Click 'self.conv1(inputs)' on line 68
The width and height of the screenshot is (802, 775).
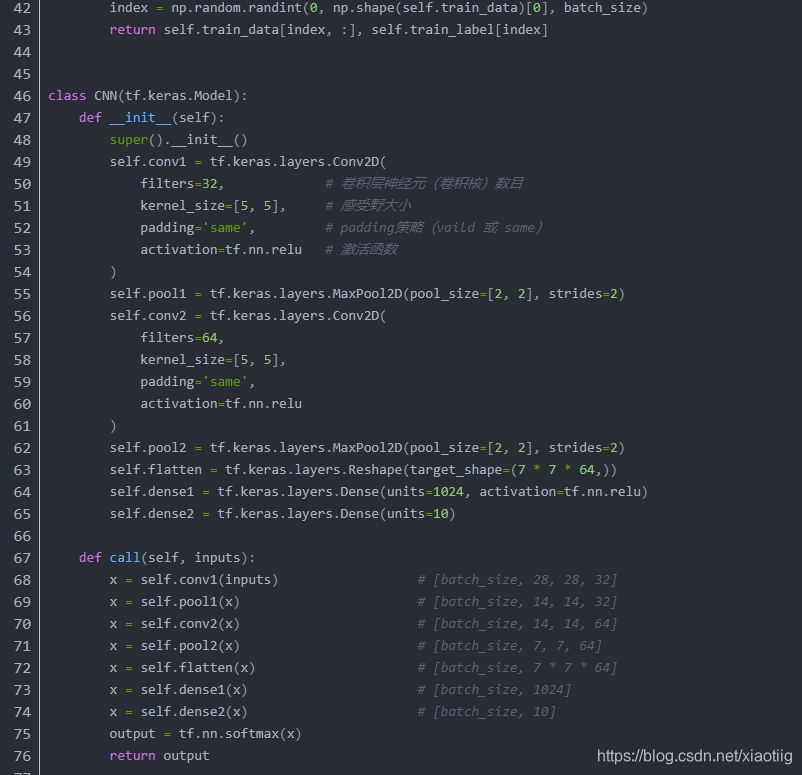click(x=209, y=580)
